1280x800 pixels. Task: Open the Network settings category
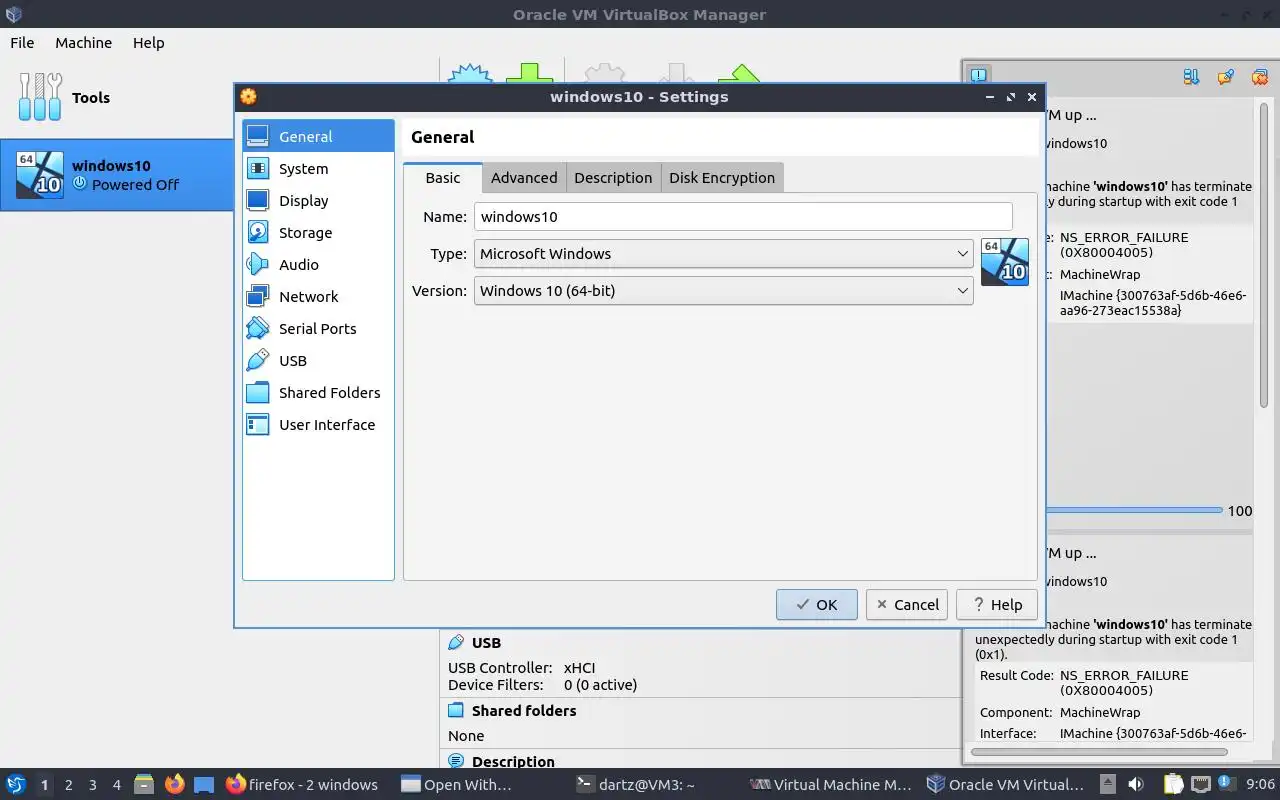pyautogui.click(x=318, y=297)
